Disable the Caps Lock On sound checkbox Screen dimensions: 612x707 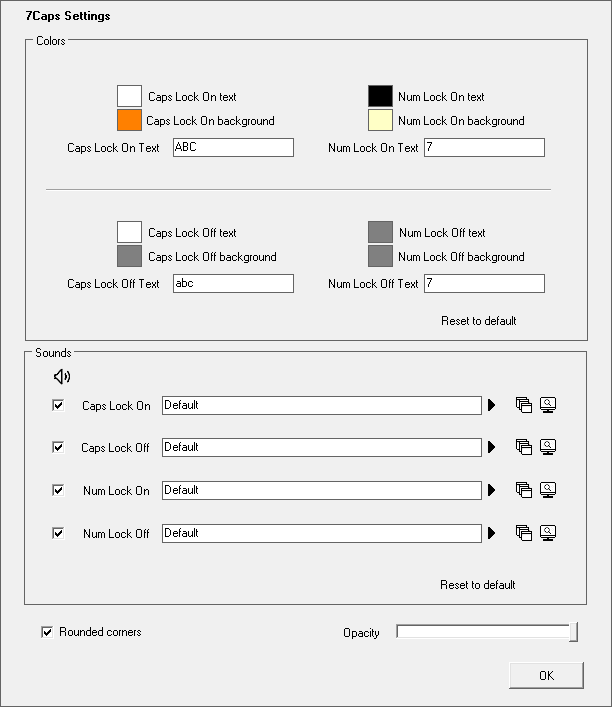tap(58, 406)
